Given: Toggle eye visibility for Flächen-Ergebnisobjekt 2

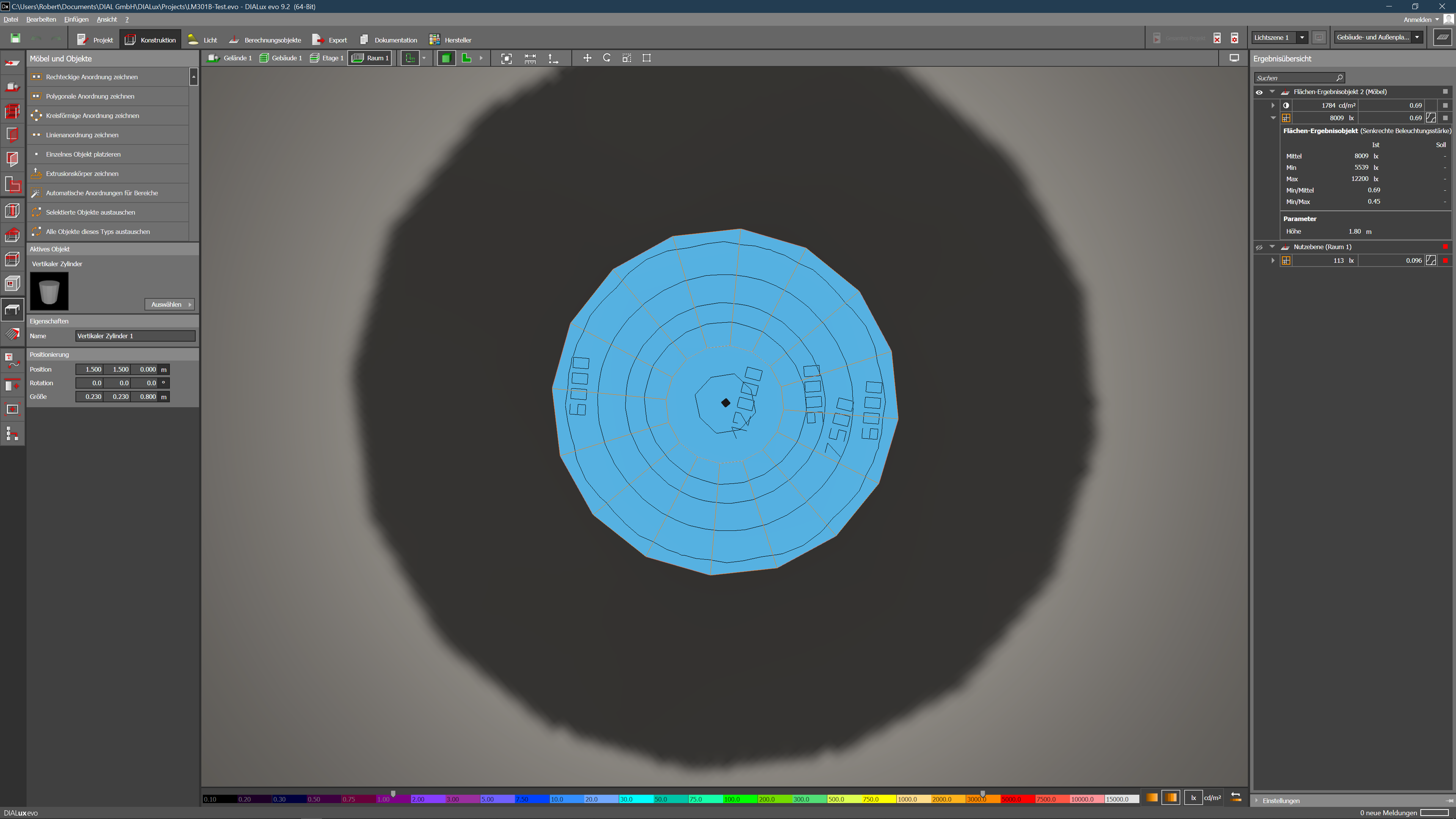Looking at the screenshot, I should tap(1259, 92).
